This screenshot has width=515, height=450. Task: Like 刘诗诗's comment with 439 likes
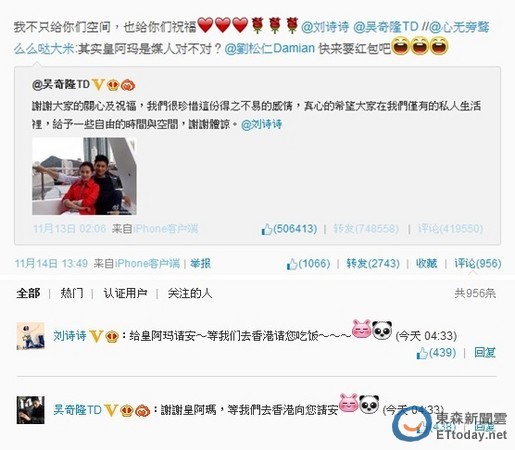(x=436, y=353)
